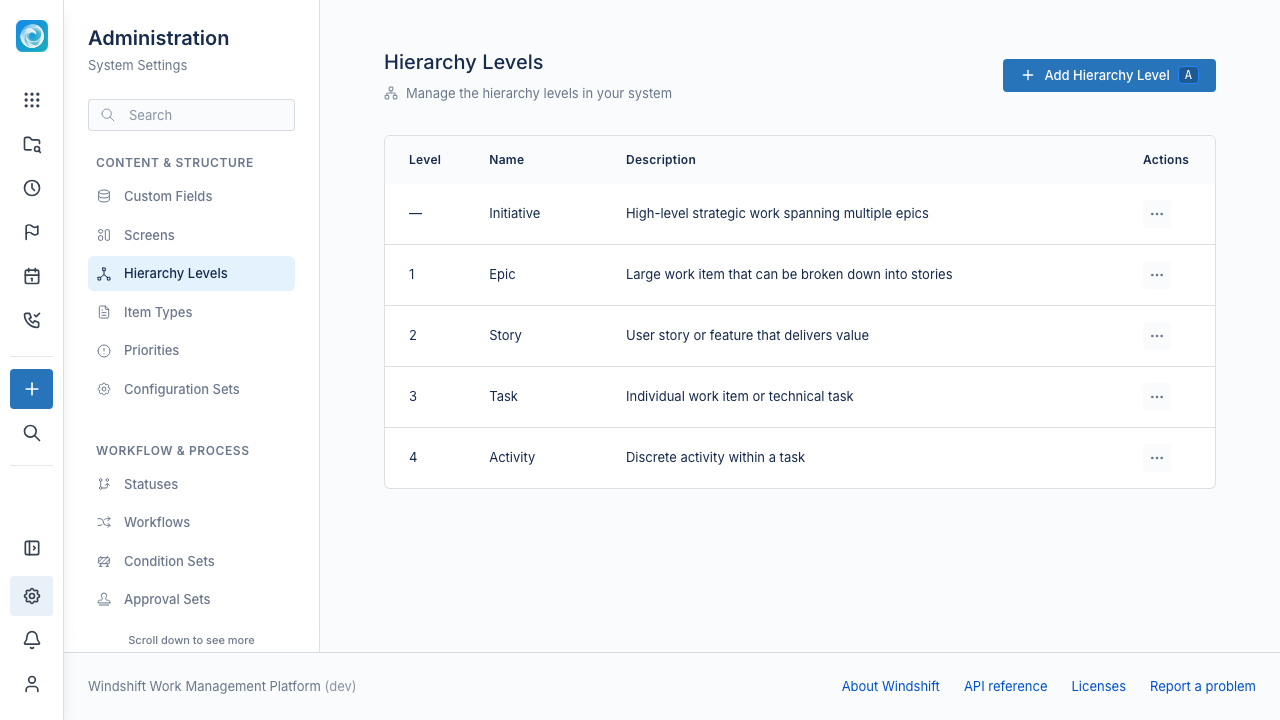Open the user profile icon
This screenshot has width=1280, height=720.
pos(32,684)
